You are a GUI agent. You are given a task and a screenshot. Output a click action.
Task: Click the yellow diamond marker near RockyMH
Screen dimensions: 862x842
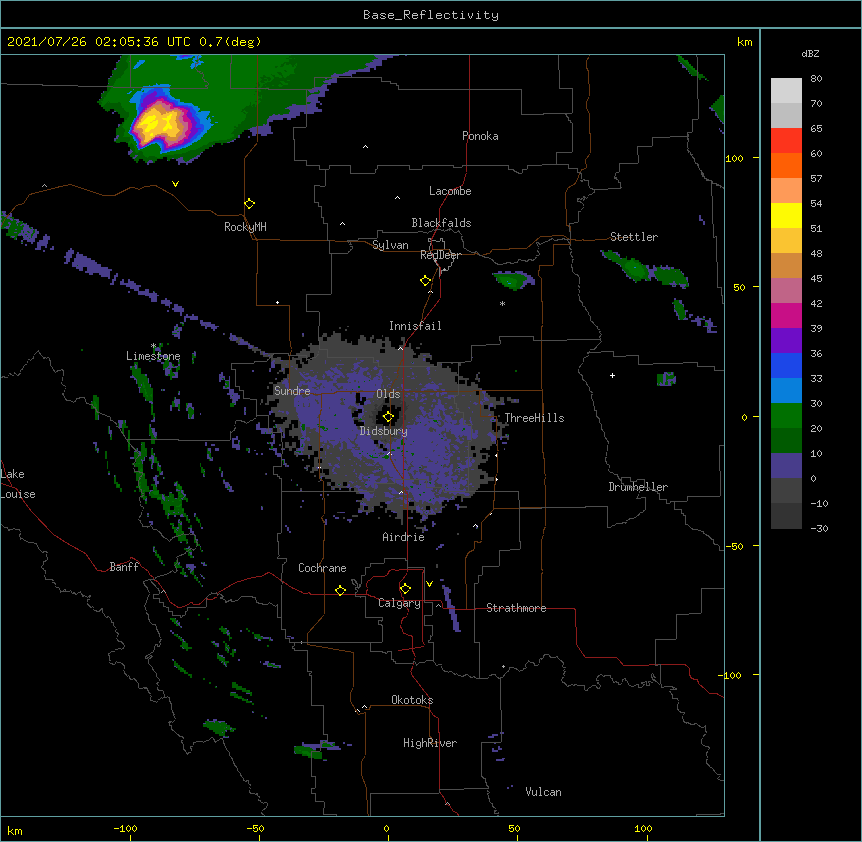click(x=249, y=204)
